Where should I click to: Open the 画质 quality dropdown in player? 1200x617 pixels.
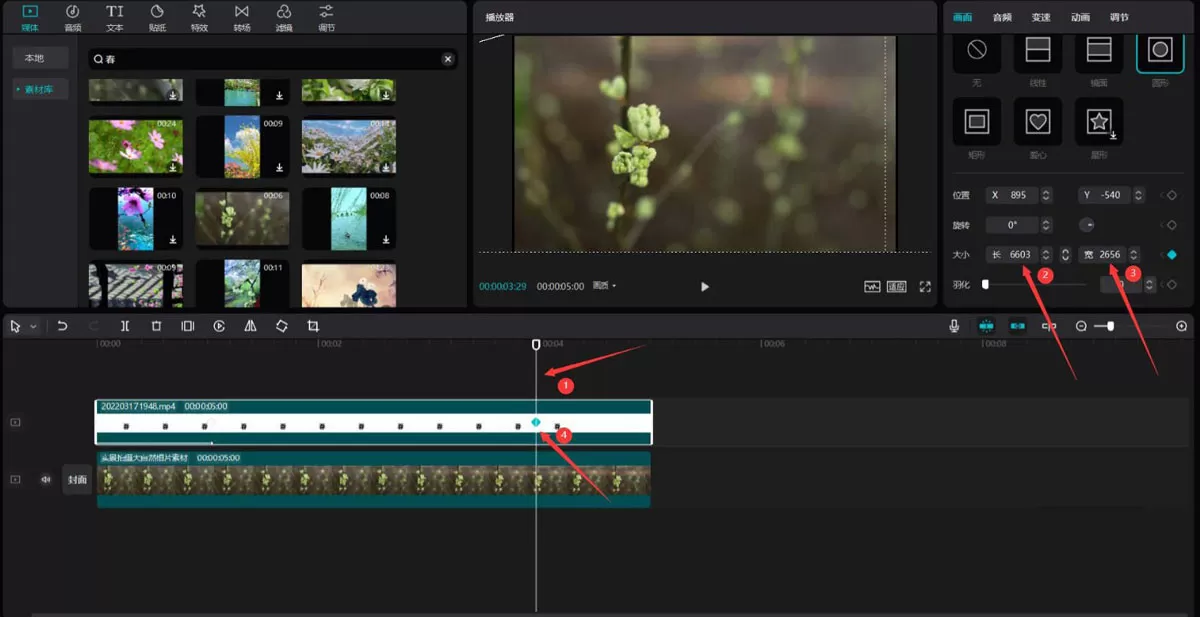pos(604,286)
